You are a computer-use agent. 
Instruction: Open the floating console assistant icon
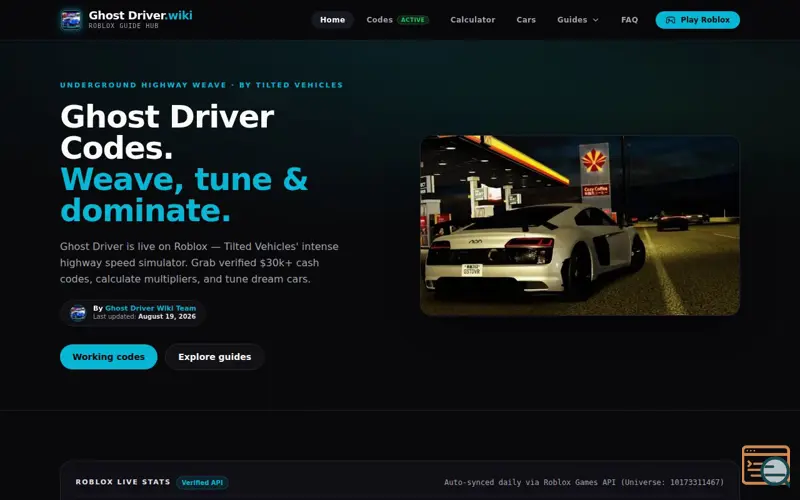point(766,465)
